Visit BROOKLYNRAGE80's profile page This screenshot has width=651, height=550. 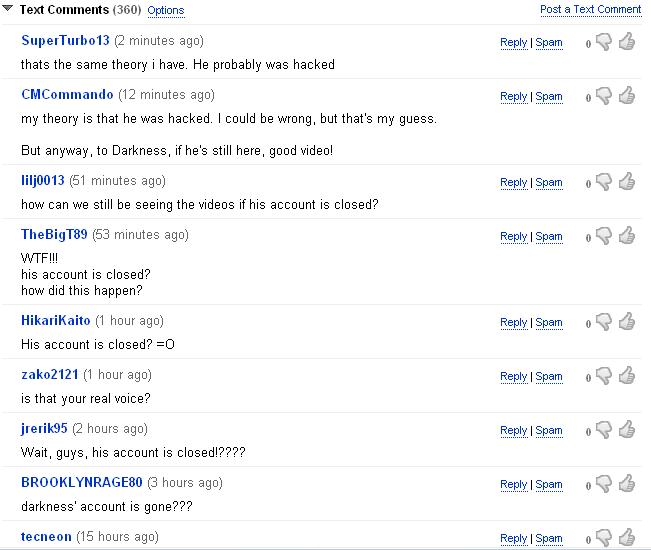pyautogui.click(x=81, y=482)
